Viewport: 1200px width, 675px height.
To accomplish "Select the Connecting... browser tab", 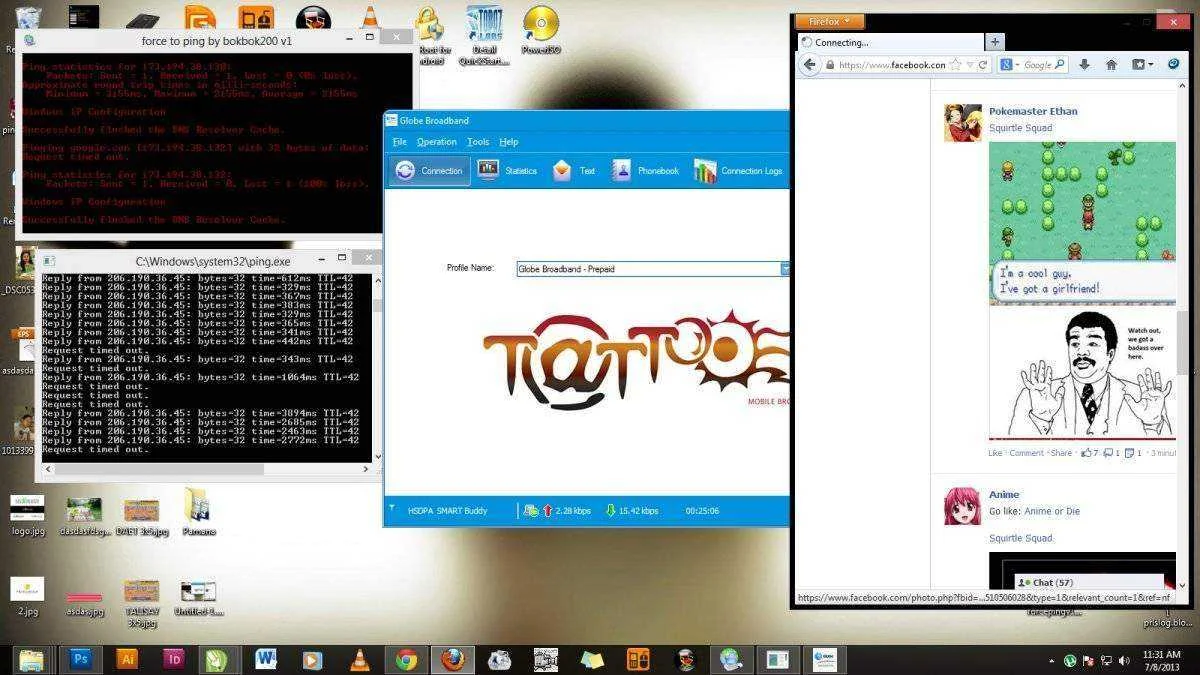I will pyautogui.click(x=889, y=42).
